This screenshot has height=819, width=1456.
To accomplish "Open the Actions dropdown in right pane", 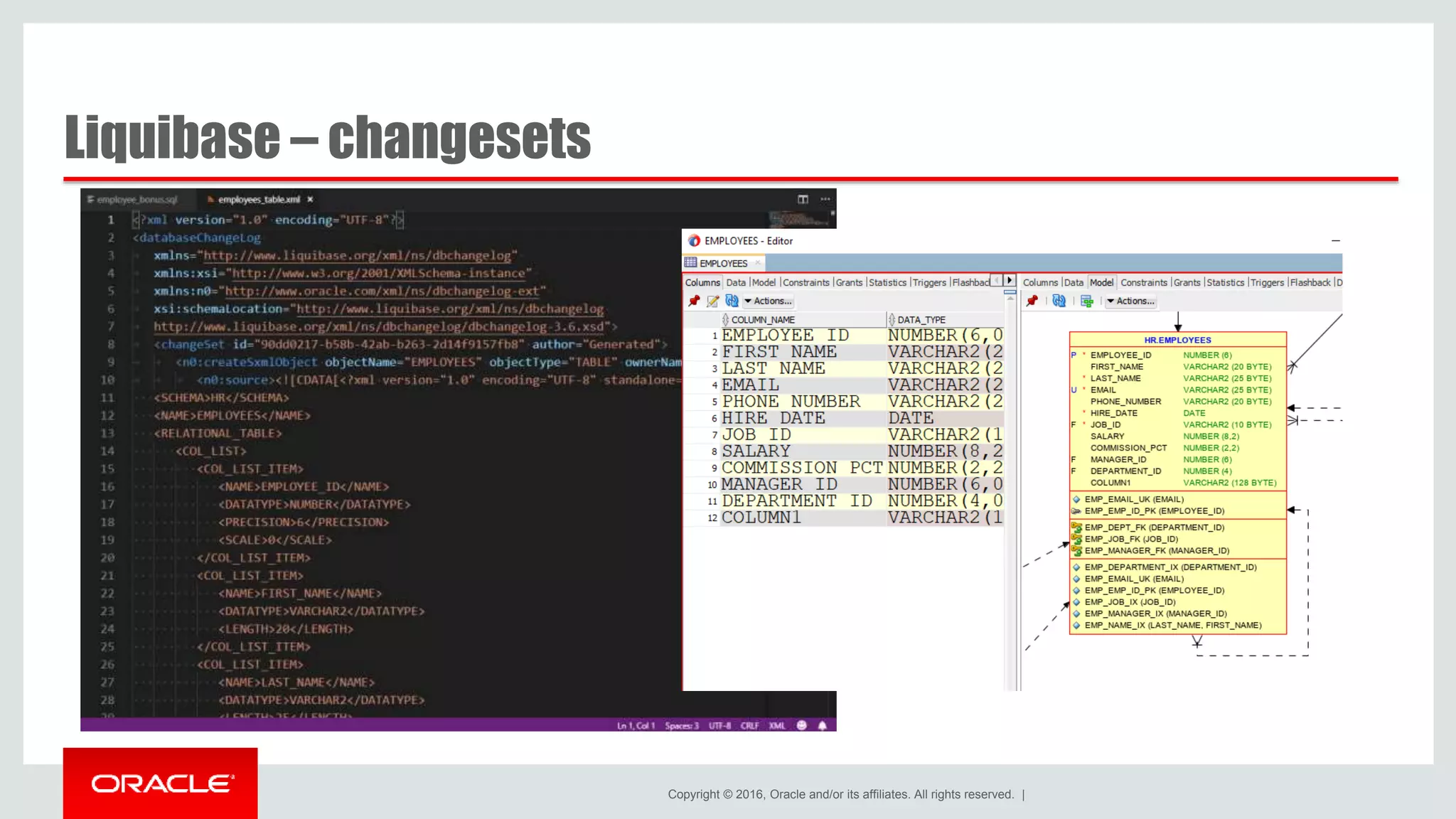I will click(1131, 301).
